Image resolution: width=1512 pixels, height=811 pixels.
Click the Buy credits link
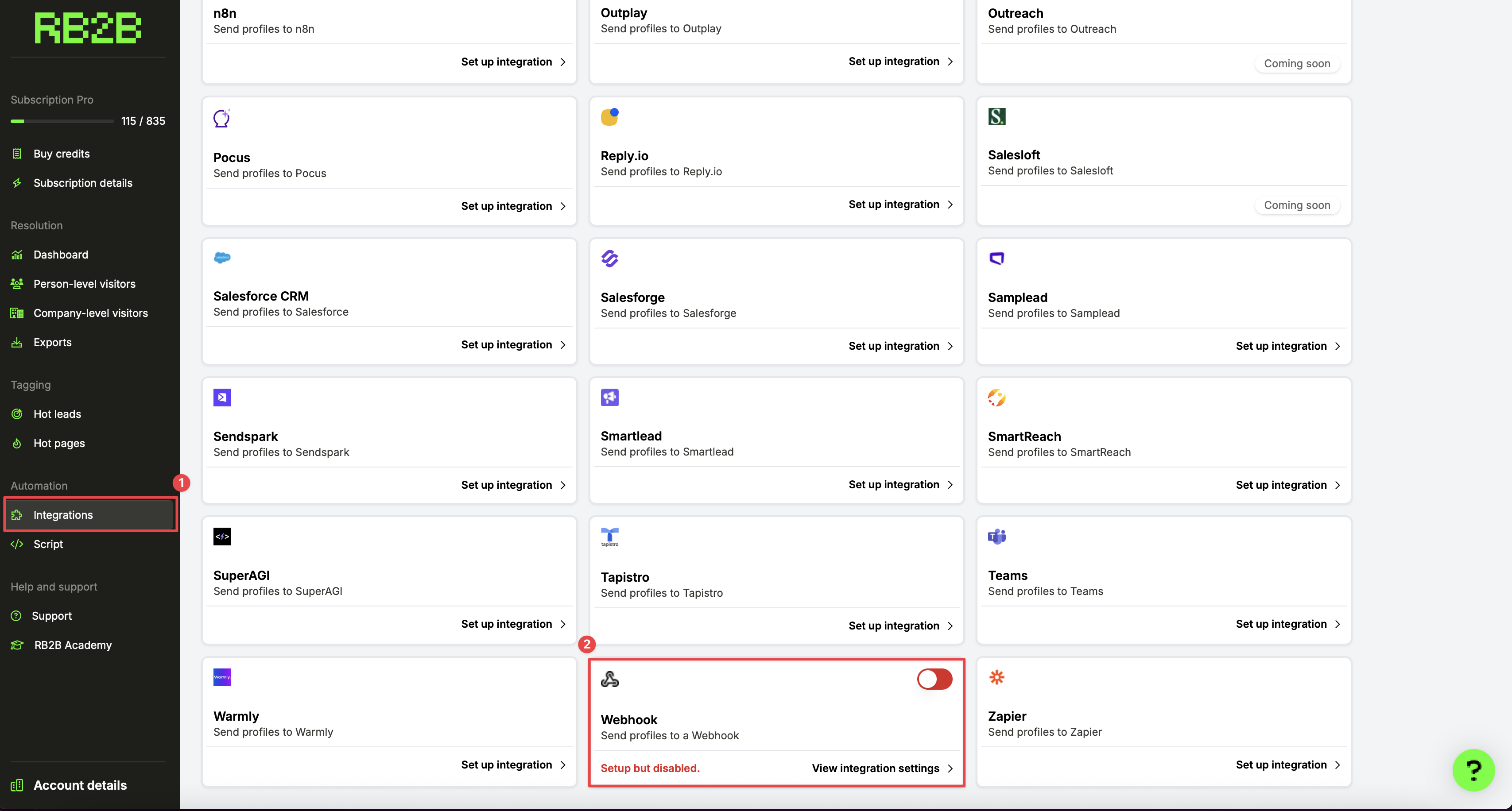point(61,154)
